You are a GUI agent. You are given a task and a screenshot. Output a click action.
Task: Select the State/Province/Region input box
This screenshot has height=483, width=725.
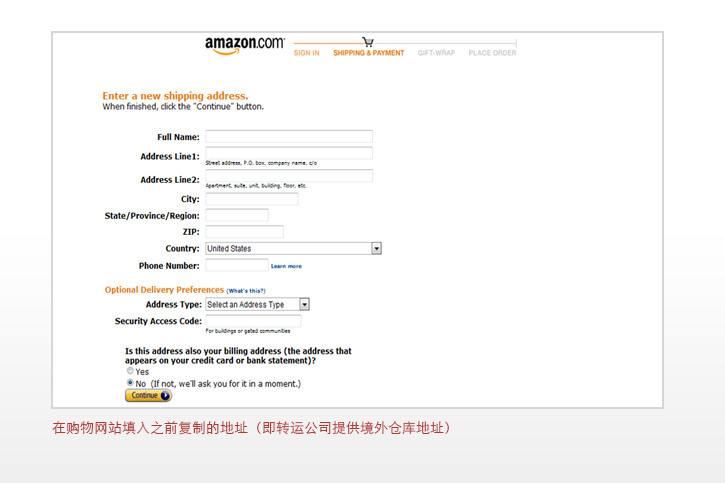236,215
